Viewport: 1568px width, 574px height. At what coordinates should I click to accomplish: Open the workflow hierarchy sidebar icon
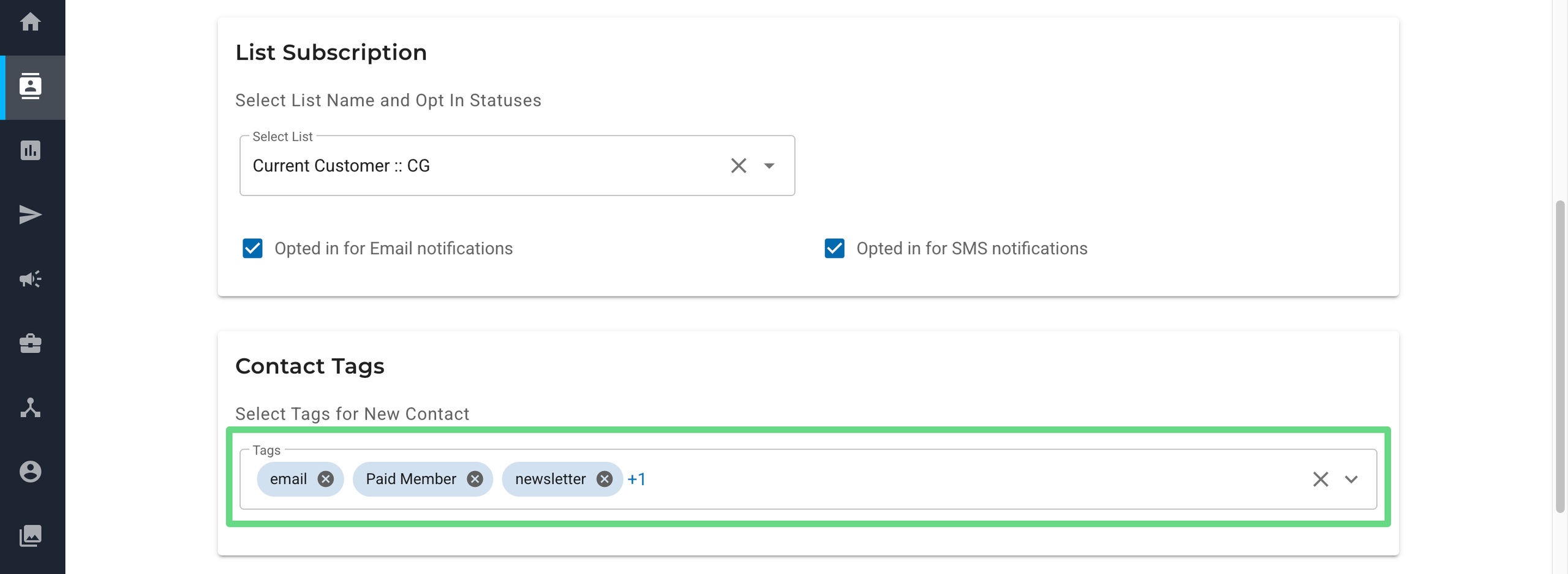(30, 407)
